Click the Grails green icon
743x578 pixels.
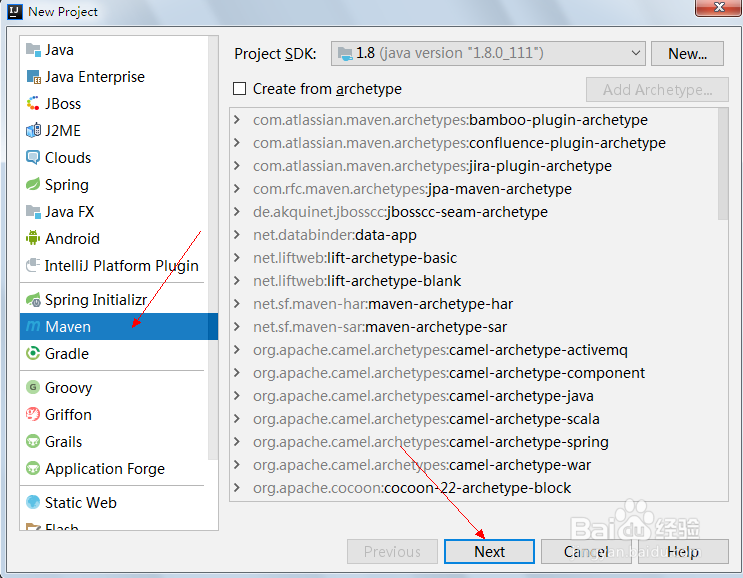click(33, 442)
